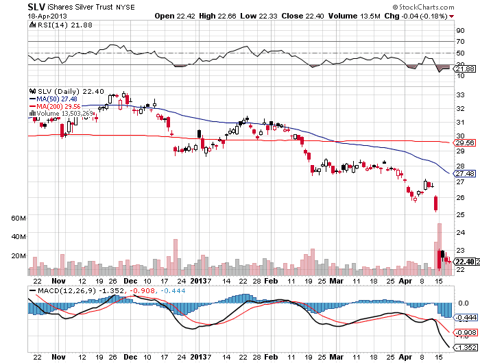Click the 18-Apr-2013 date label
This screenshot has height=363, width=480.
(x=47, y=16)
